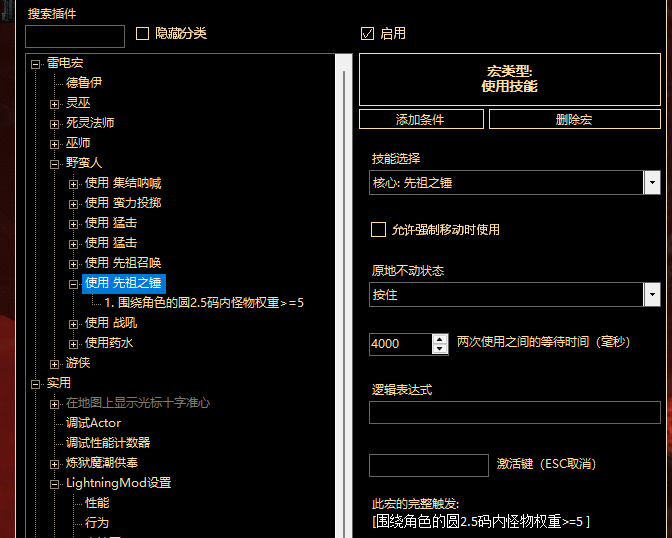Image resolution: width=672 pixels, height=538 pixels.
Task: Click the 逻辑表达式 input field
Action: click(514, 412)
